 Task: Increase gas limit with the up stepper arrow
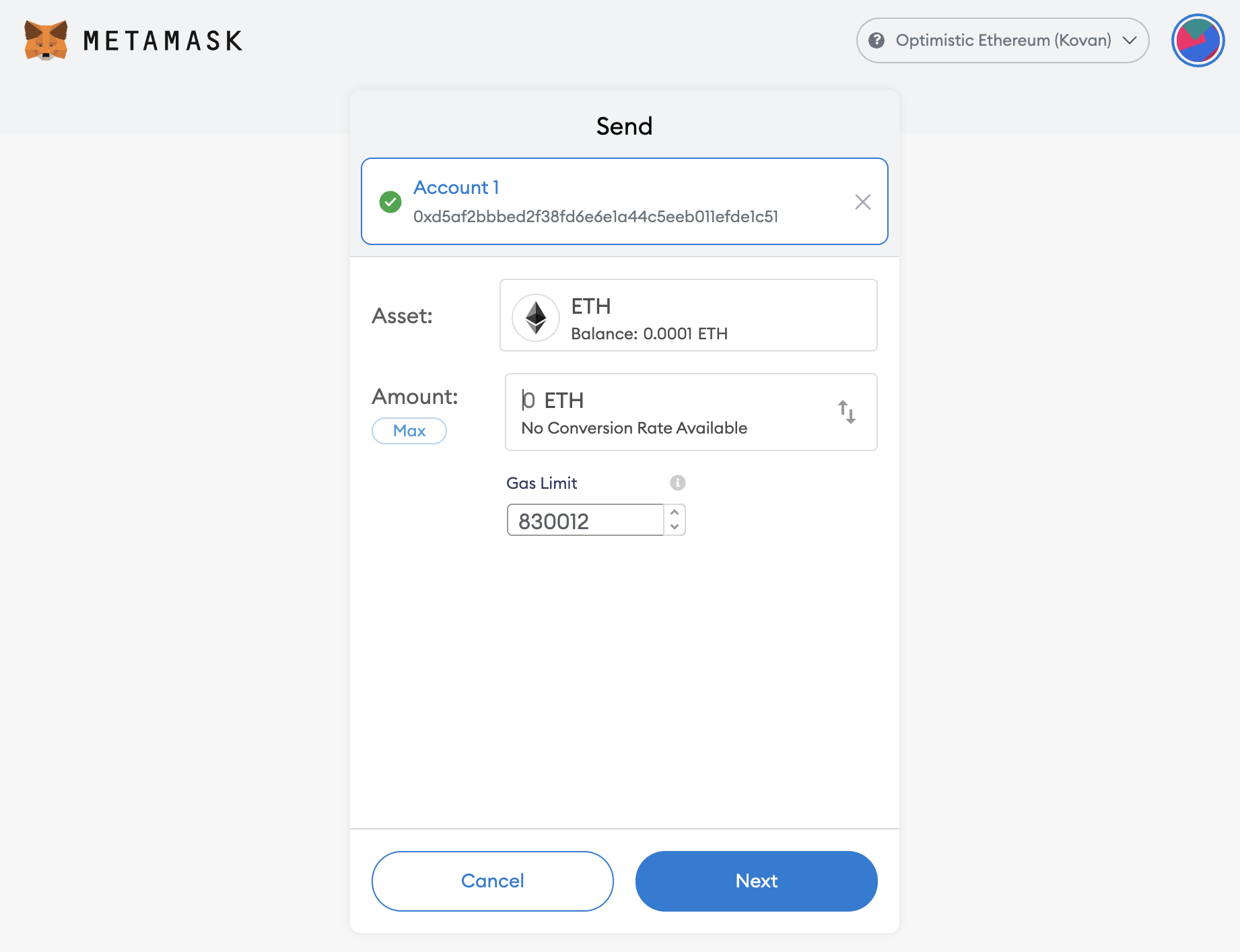pyautogui.click(x=675, y=514)
